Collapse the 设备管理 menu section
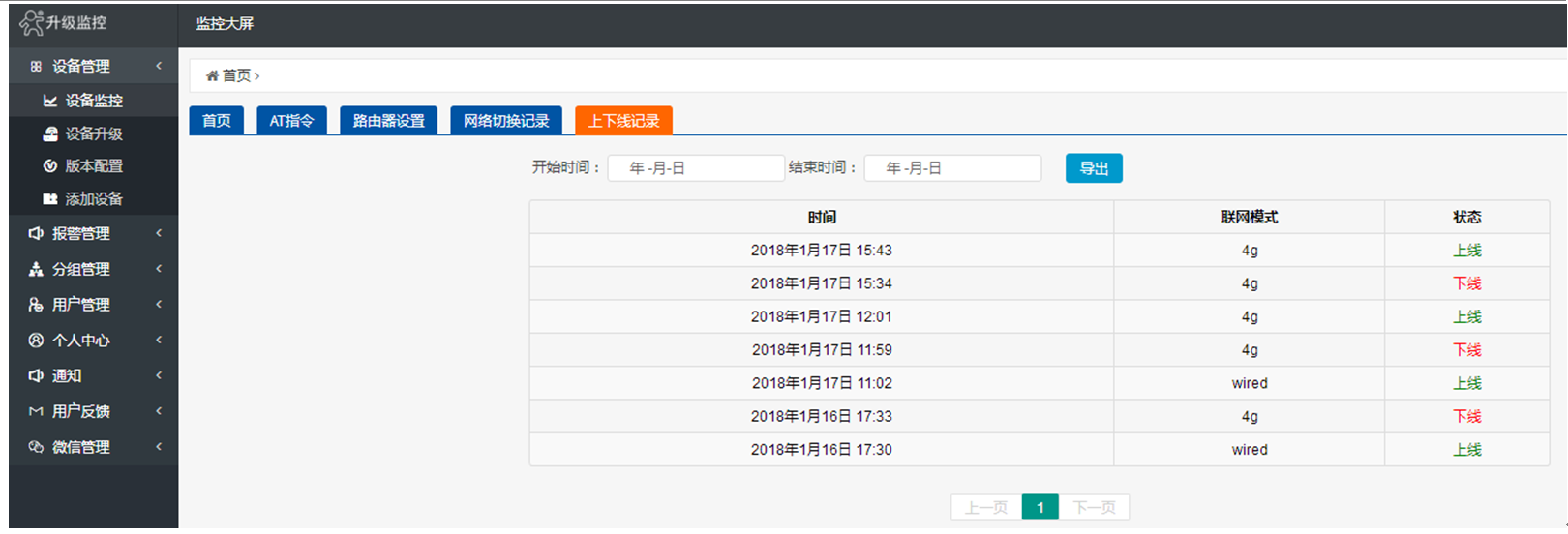1568x534 pixels. tap(159, 66)
